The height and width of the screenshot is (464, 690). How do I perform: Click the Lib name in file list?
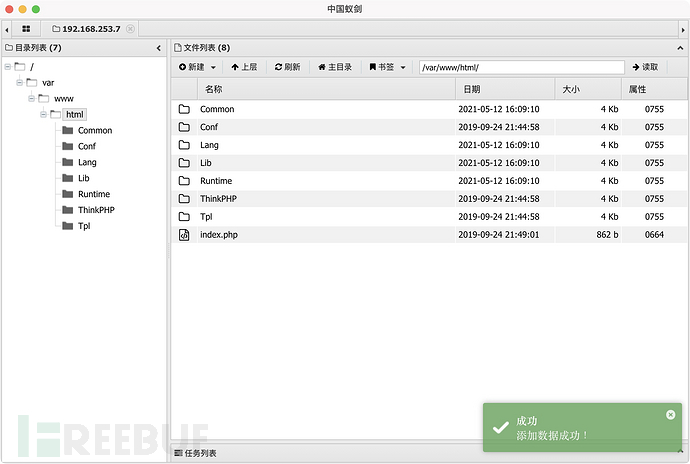(x=206, y=163)
